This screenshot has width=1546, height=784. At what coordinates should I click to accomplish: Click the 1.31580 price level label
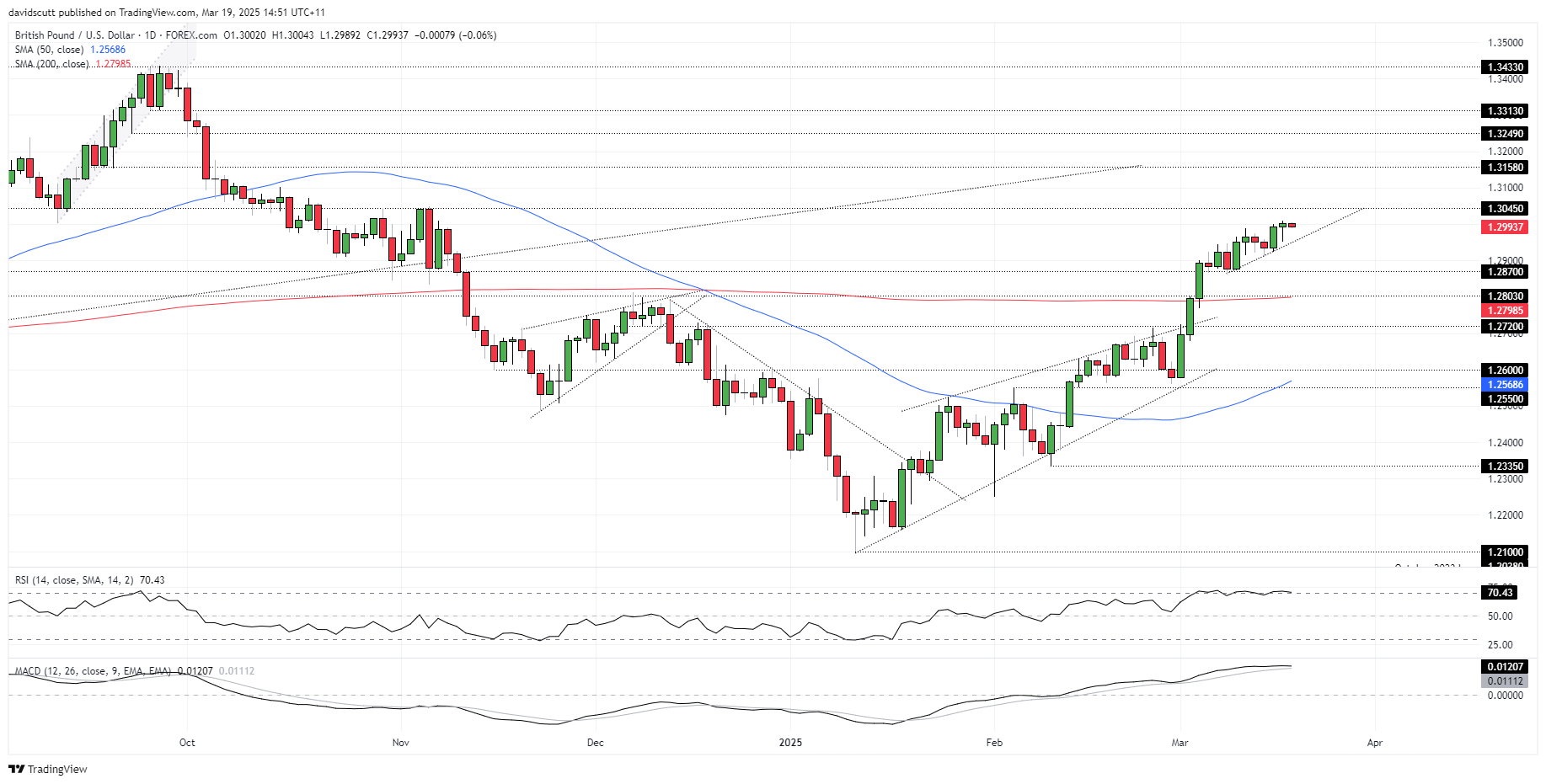click(1505, 167)
